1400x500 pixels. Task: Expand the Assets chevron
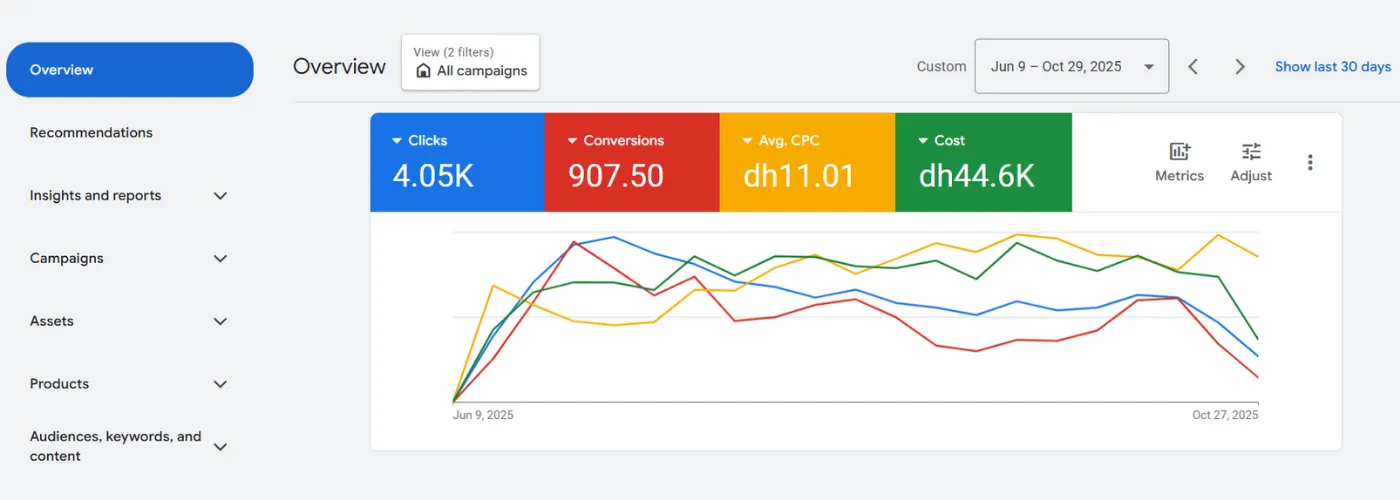tap(221, 322)
